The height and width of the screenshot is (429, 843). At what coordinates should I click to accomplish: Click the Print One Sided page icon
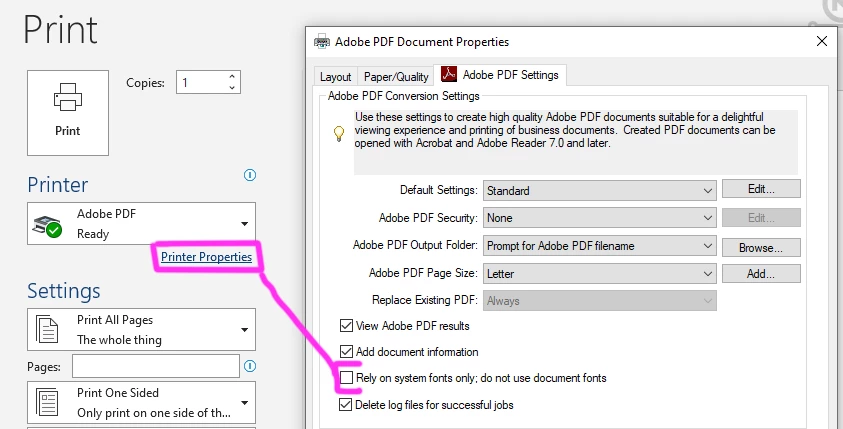(47, 403)
